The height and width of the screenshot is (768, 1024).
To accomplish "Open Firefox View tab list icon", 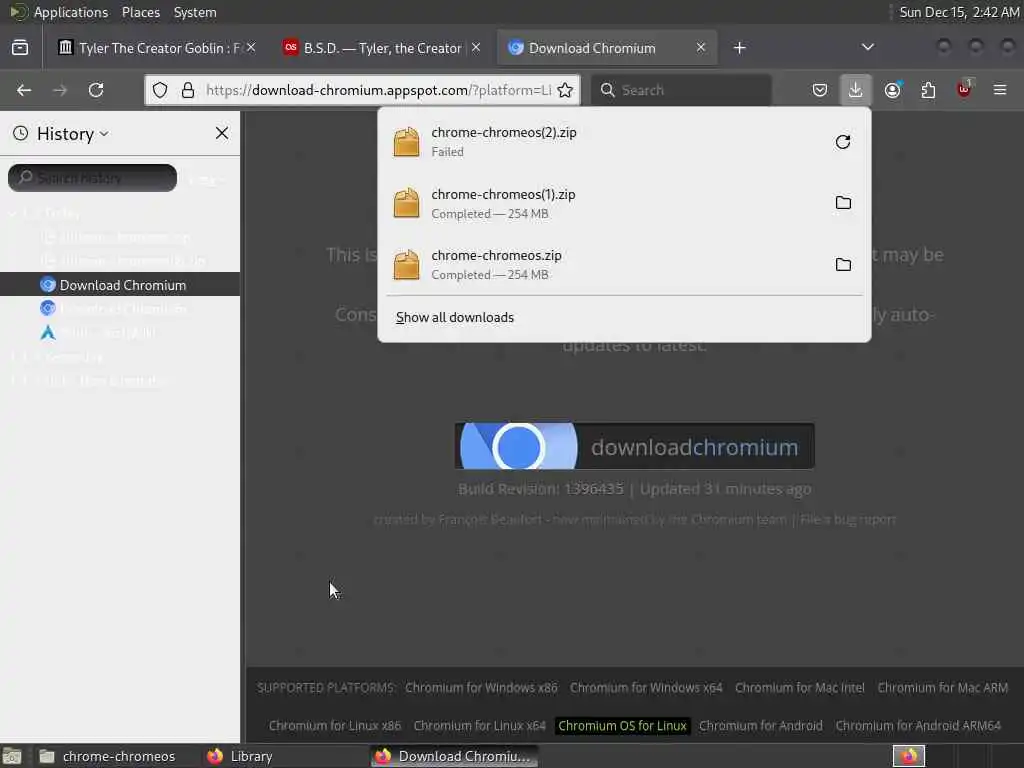I will [20, 48].
